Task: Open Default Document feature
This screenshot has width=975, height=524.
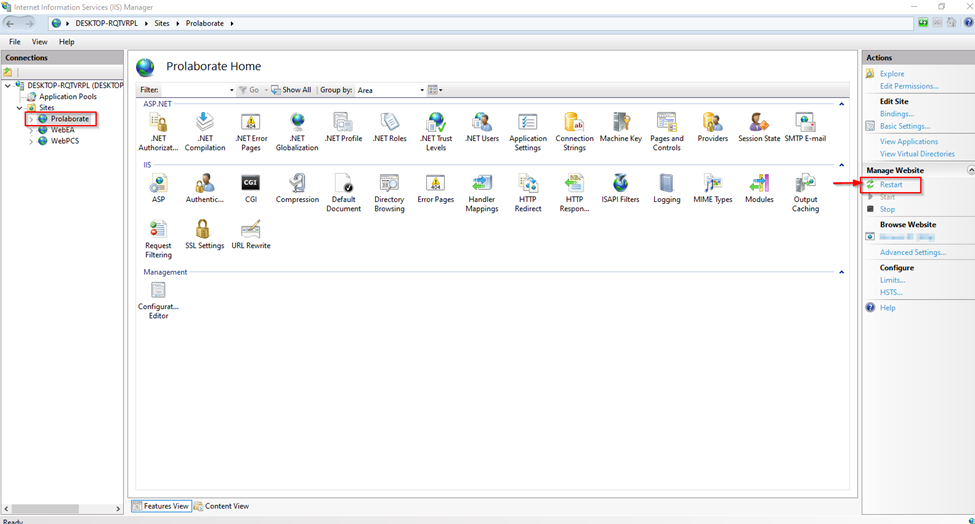Action: pos(343,193)
